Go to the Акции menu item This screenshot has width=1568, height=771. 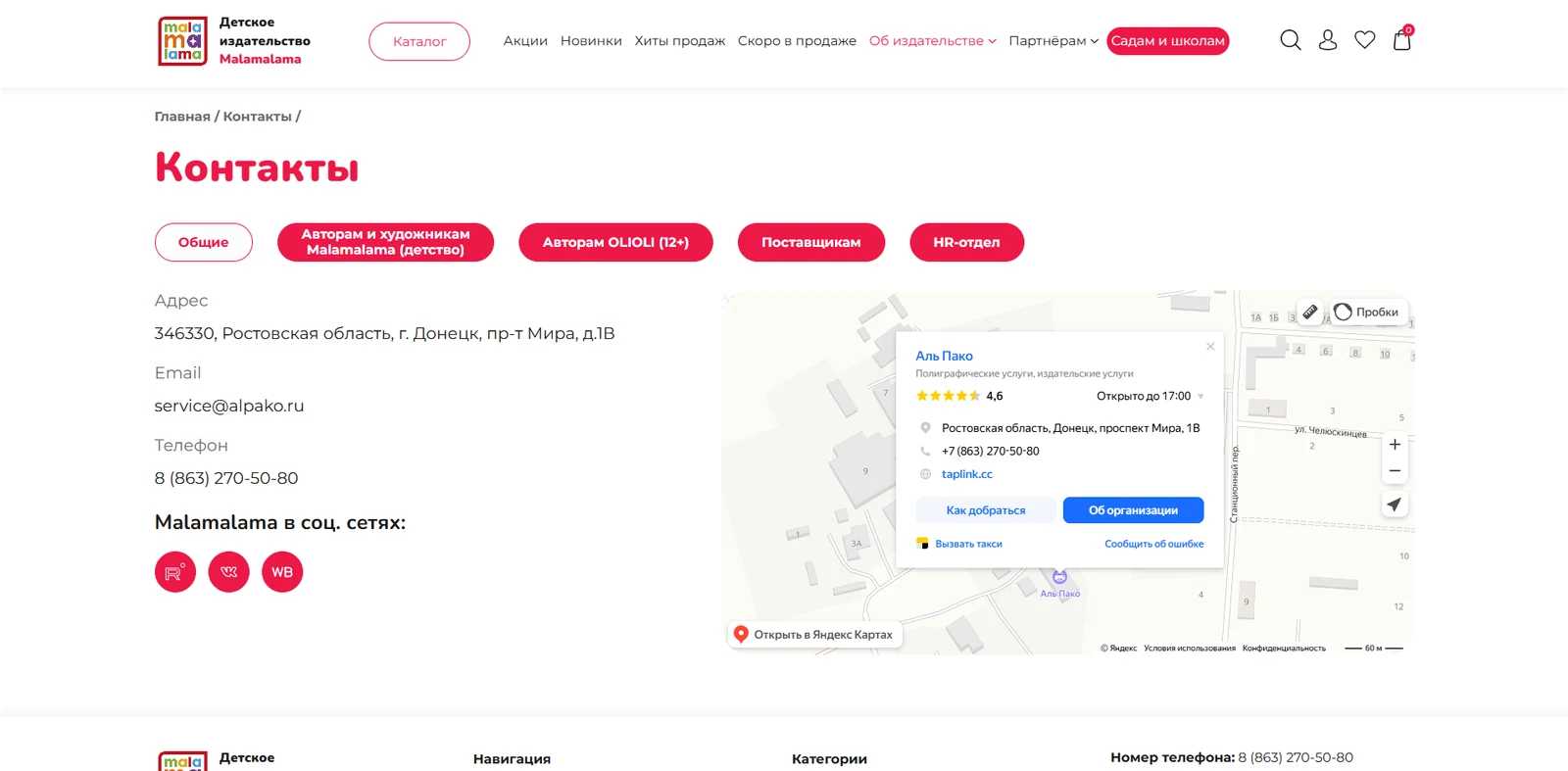[525, 41]
